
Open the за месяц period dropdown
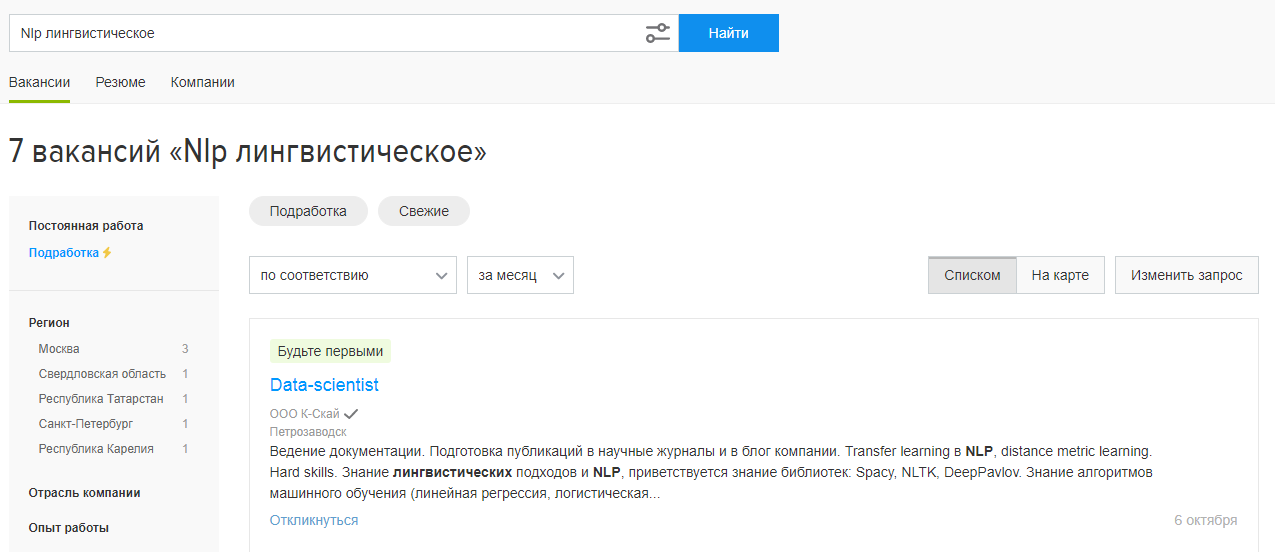[520, 275]
